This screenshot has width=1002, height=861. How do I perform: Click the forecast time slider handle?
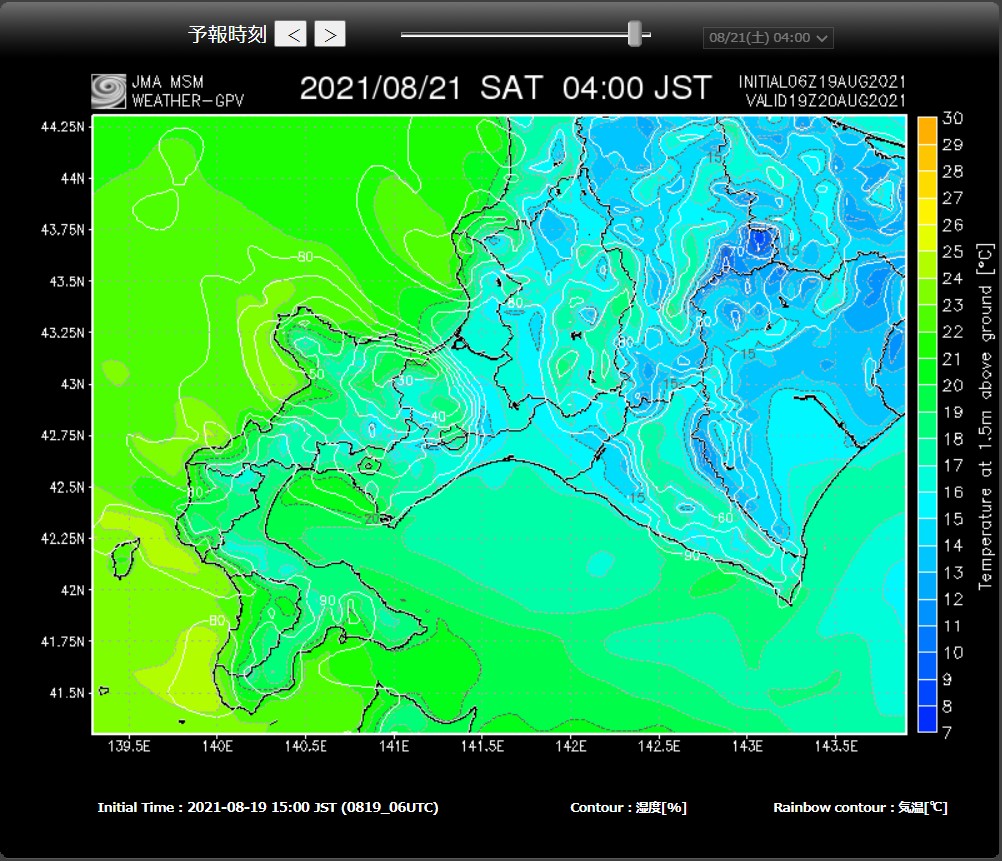point(634,34)
